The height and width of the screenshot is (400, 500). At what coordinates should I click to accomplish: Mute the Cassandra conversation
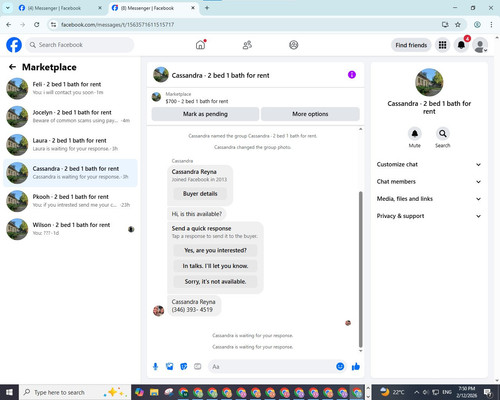[x=415, y=134]
